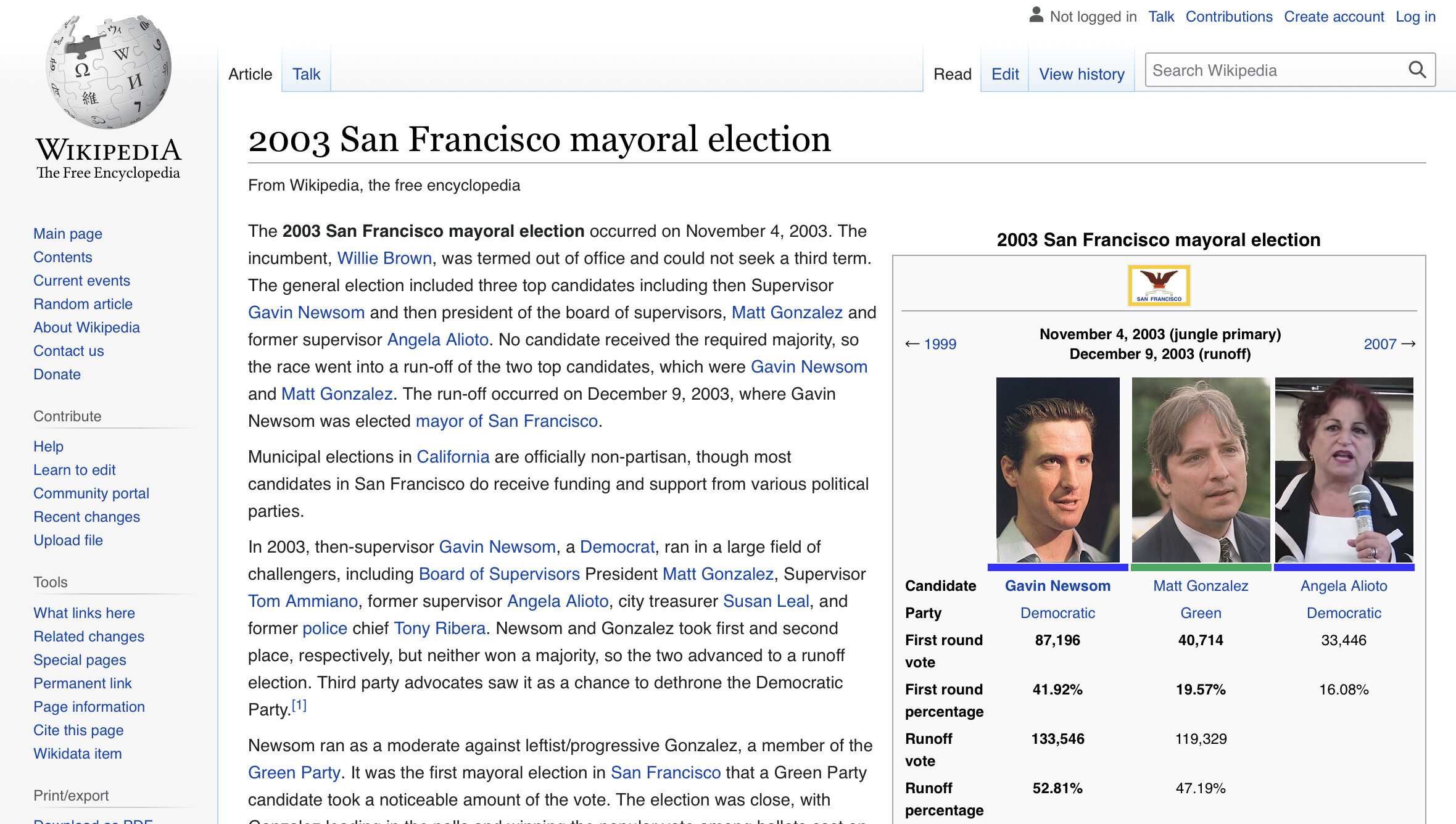The width and height of the screenshot is (1456, 824).
Task: Open Gavin Newsom in infobox candidate row
Action: [x=1057, y=586]
